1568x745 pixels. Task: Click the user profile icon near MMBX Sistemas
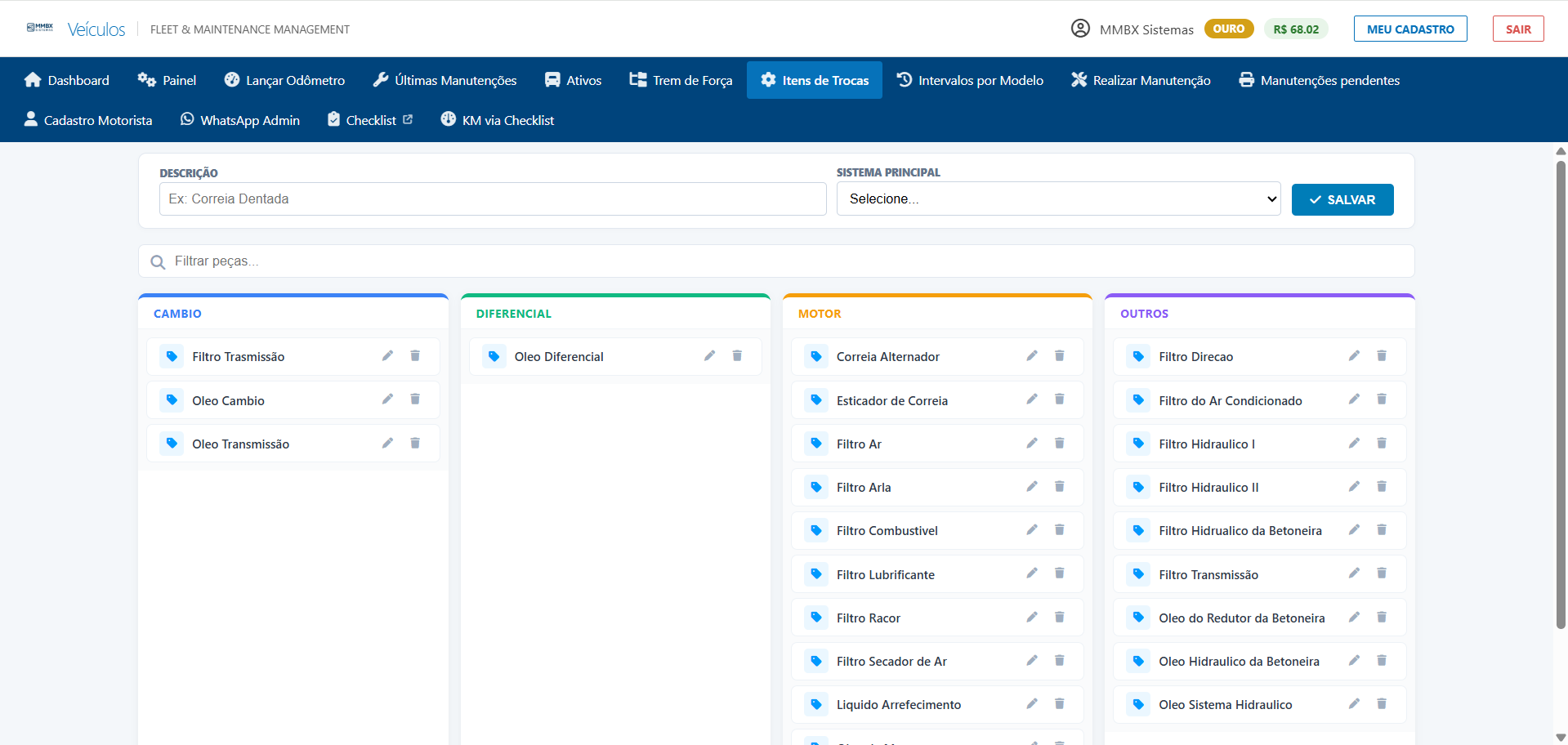(x=1080, y=29)
